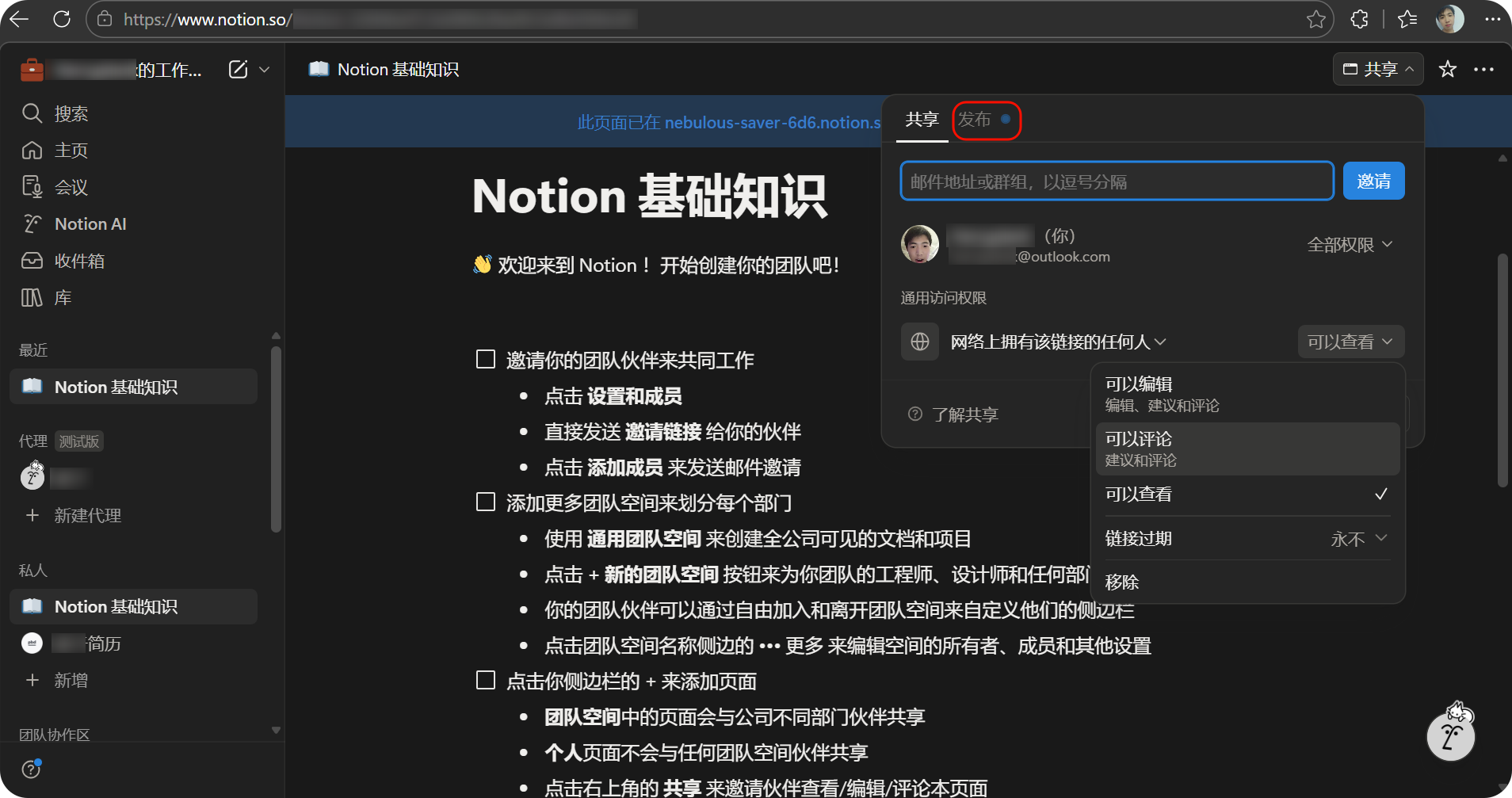Click plus icon beside 新建代理
The width and height of the screenshot is (1512, 798).
tap(32, 515)
